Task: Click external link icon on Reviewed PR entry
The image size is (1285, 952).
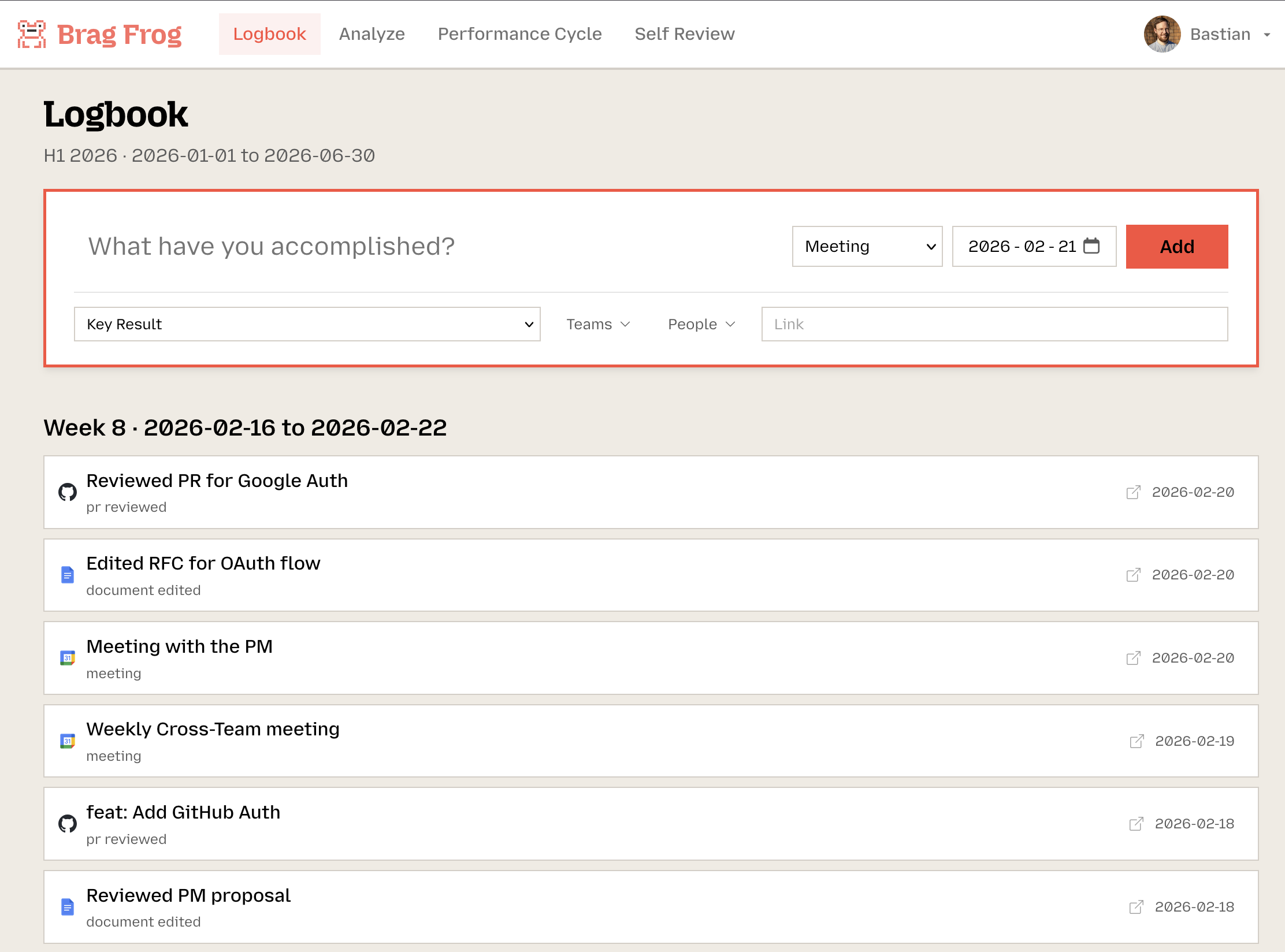Action: [x=1133, y=492]
